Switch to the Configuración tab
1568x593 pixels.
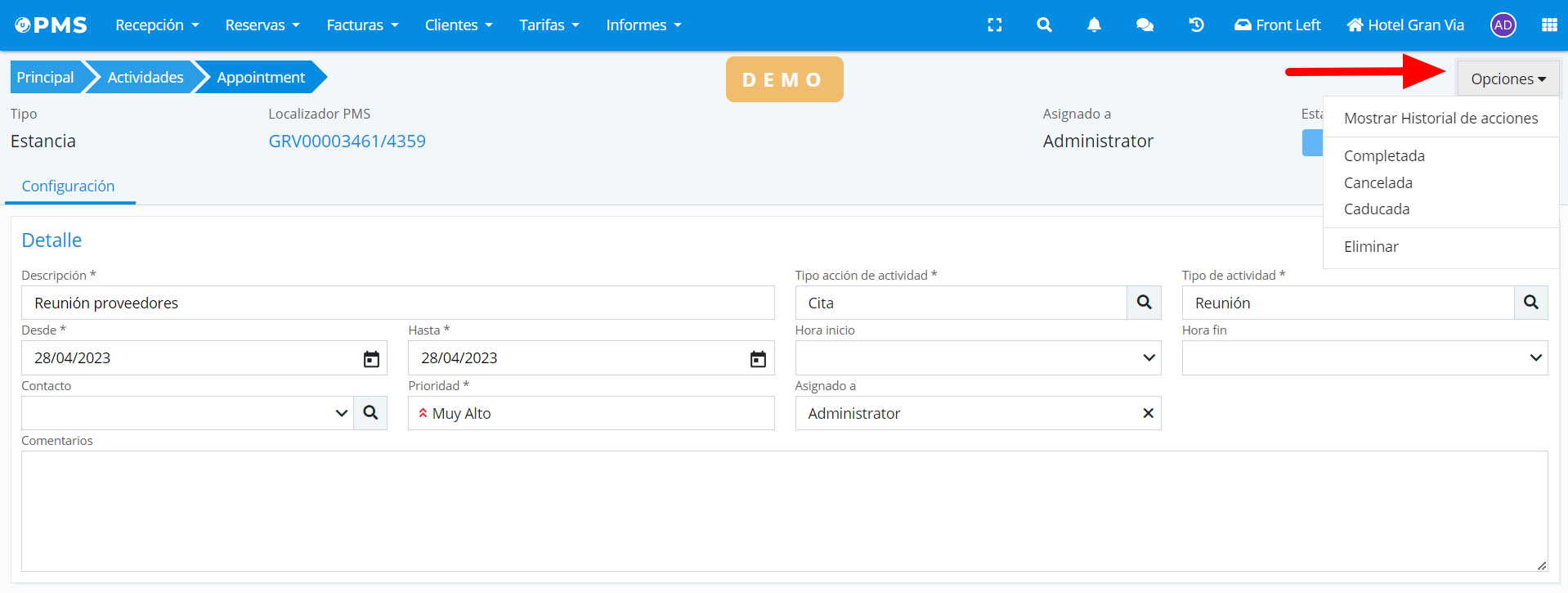click(68, 186)
